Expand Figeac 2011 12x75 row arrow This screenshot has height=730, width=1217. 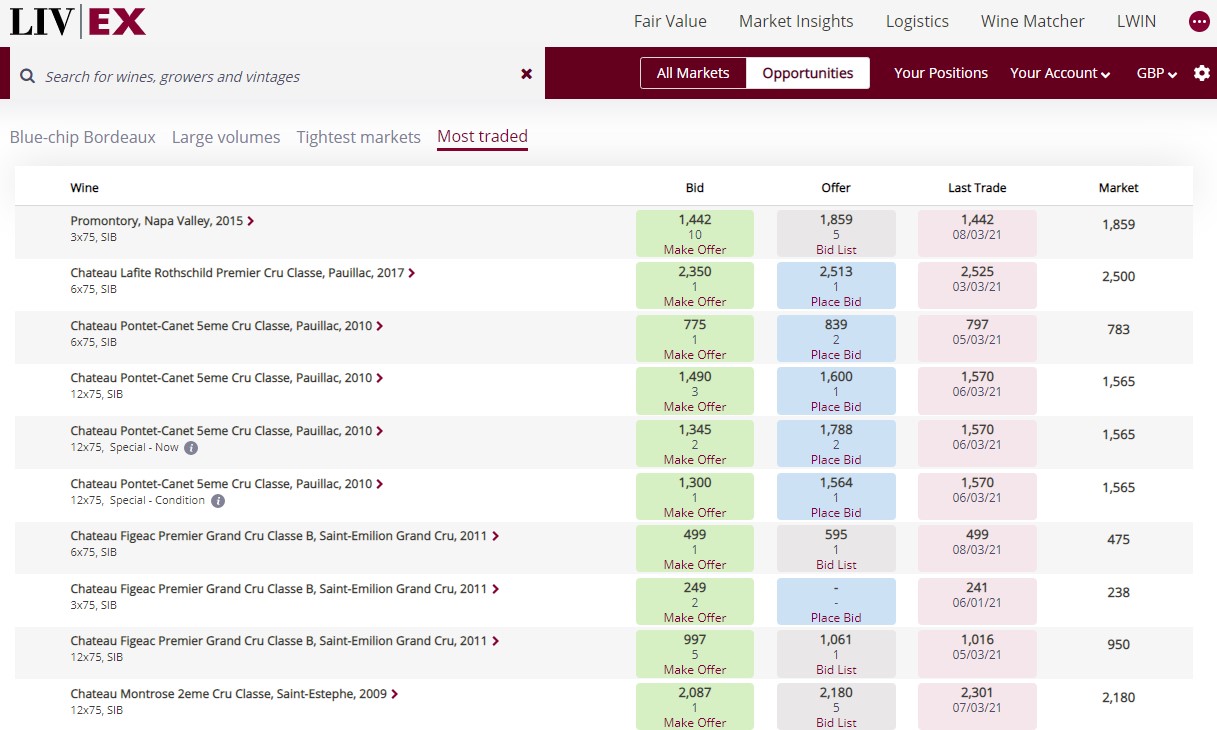[495, 641]
